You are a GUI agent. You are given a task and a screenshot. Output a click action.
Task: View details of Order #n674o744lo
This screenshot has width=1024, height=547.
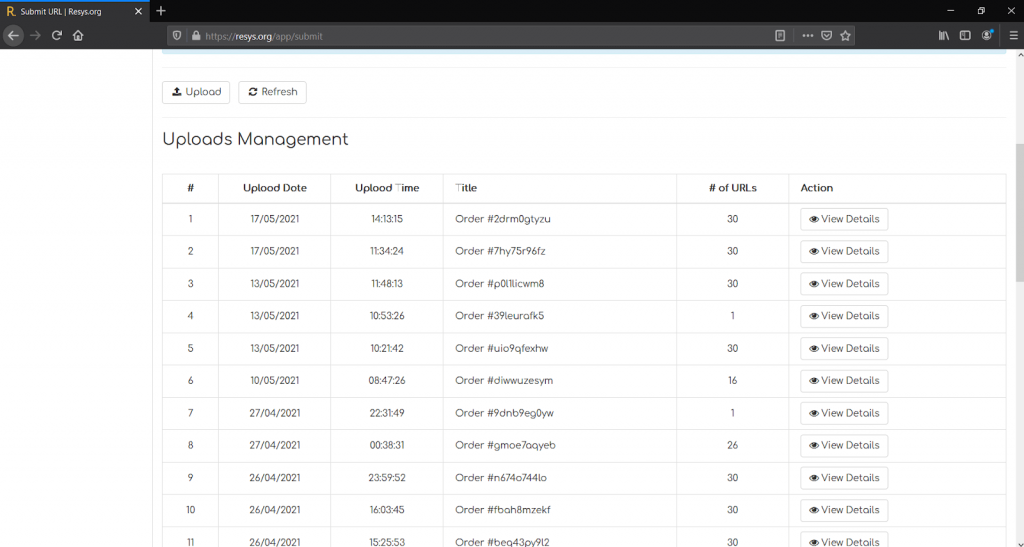844,478
